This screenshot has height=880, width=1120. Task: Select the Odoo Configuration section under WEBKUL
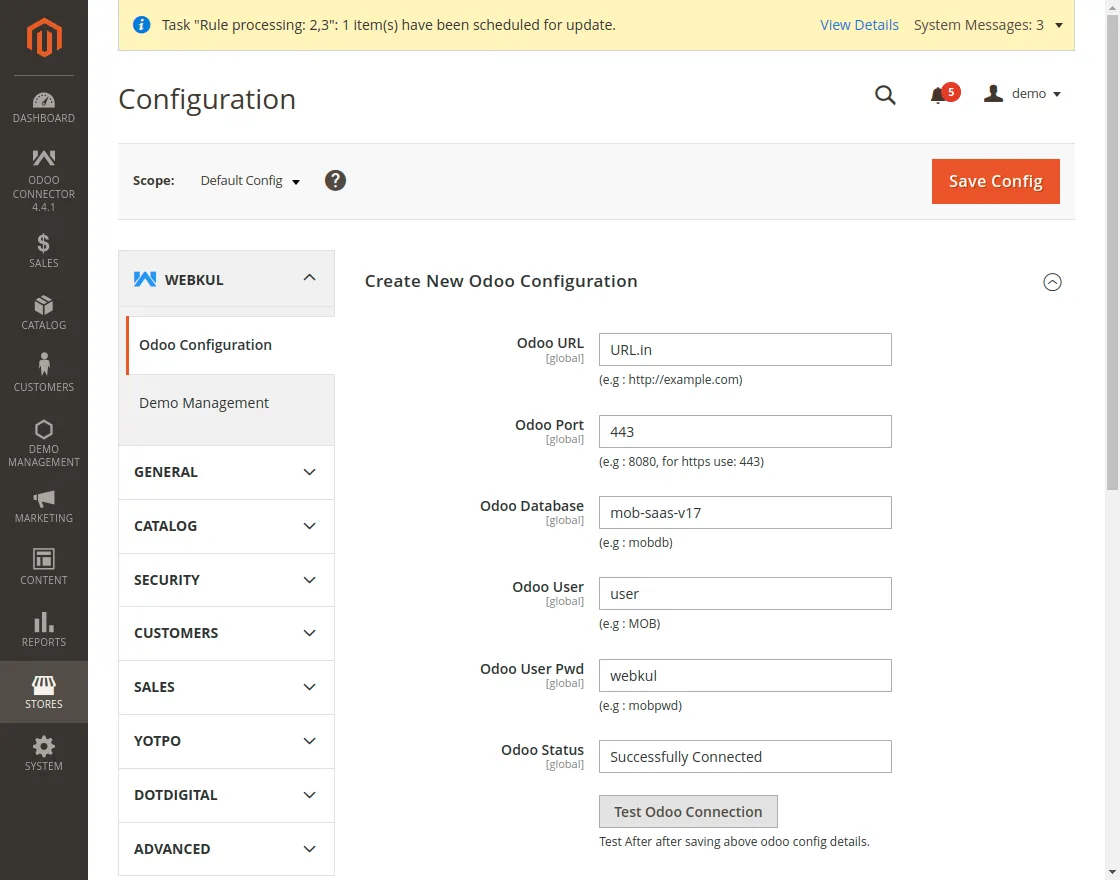205,344
